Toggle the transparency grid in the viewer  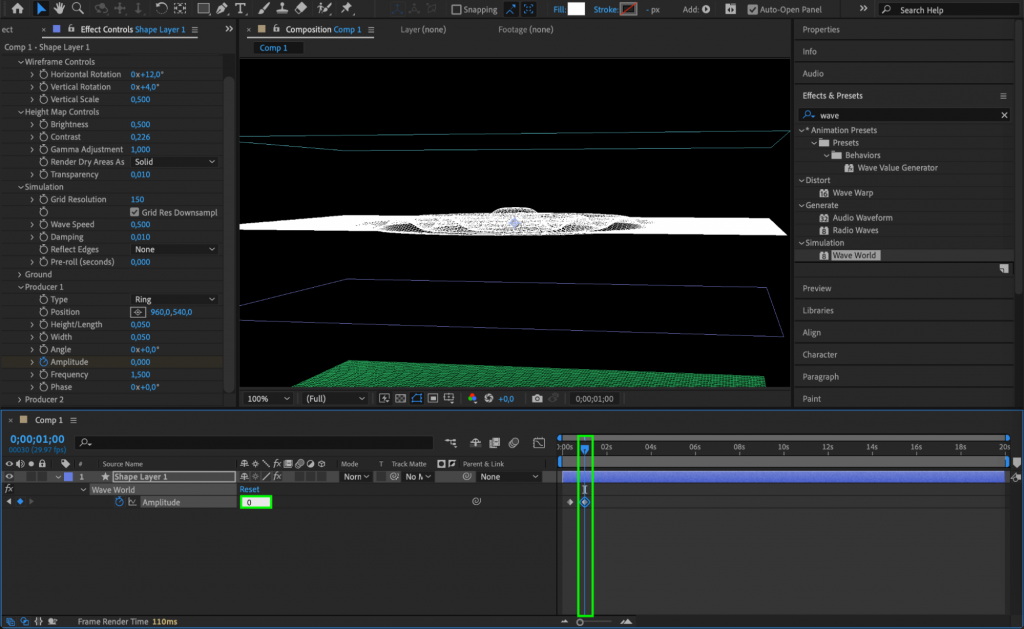point(400,397)
